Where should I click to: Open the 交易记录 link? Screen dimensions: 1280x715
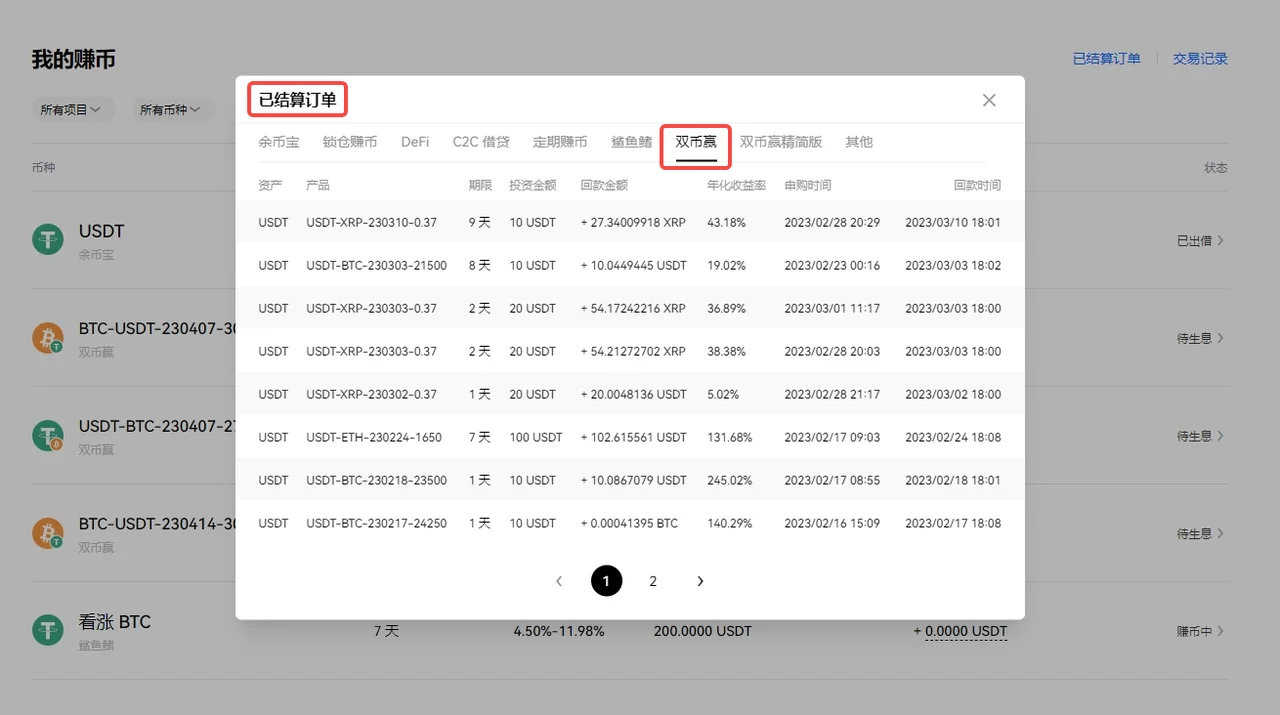[1200, 59]
